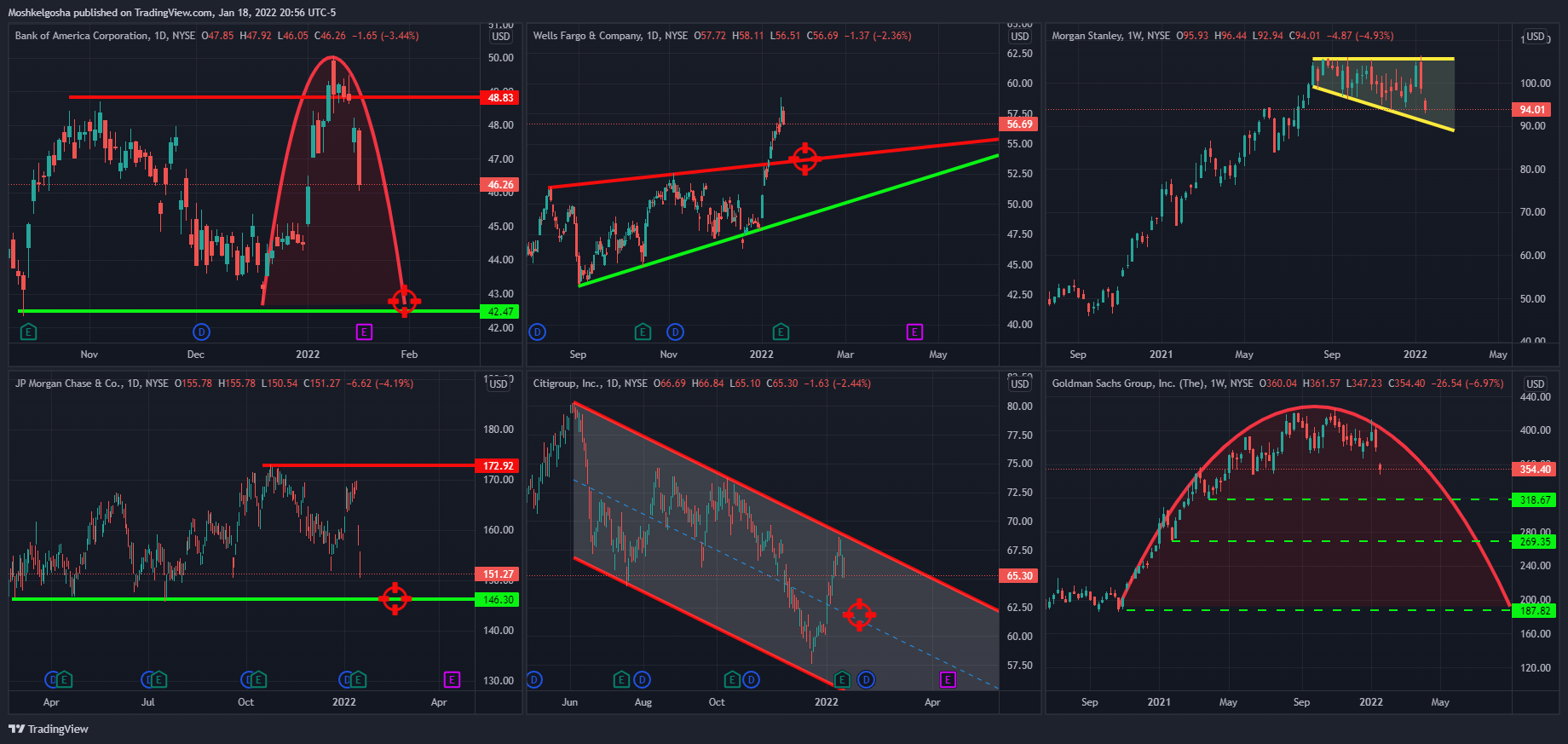Click the 354.40 price label on the Goldman Sachs chart
1568x744 pixels.
tap(1534, 470)
